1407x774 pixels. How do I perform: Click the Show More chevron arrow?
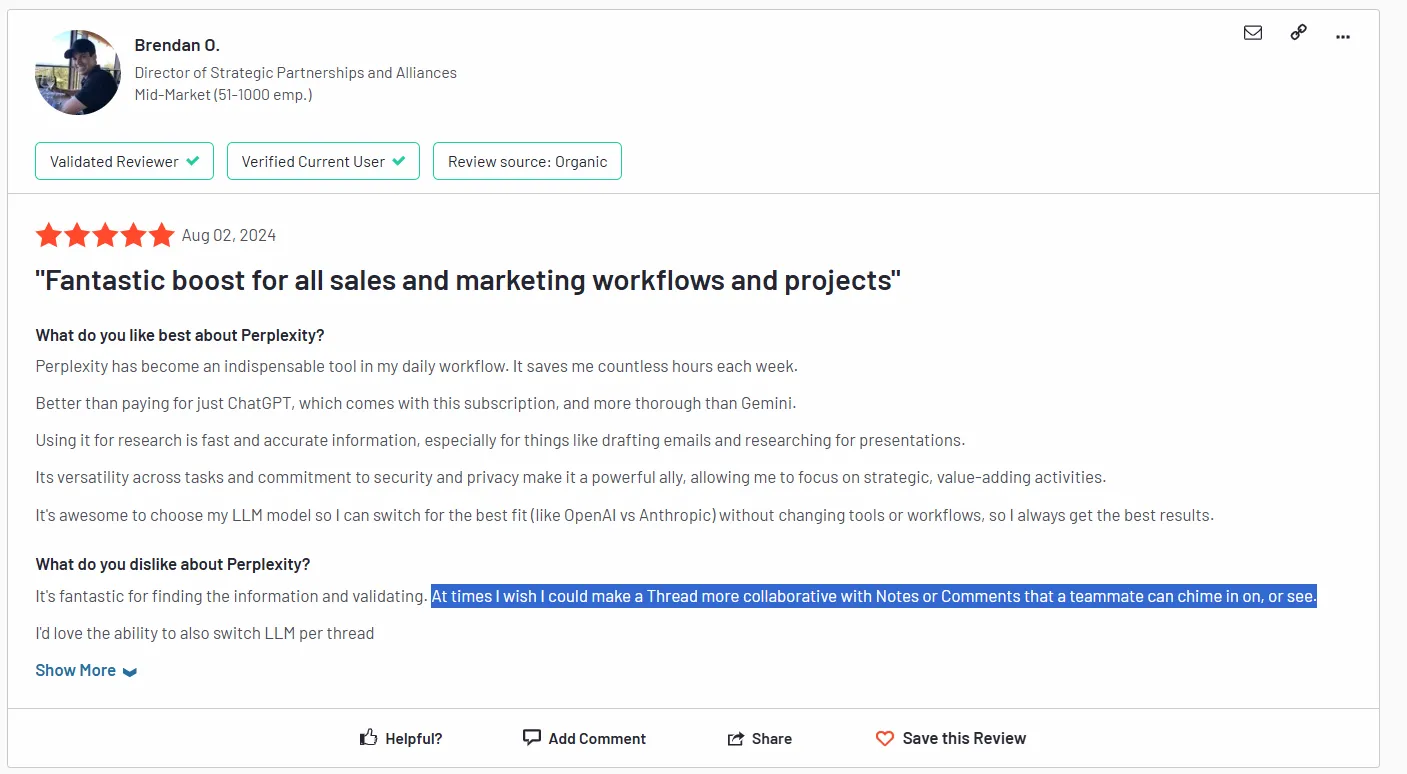click(130, 672)
